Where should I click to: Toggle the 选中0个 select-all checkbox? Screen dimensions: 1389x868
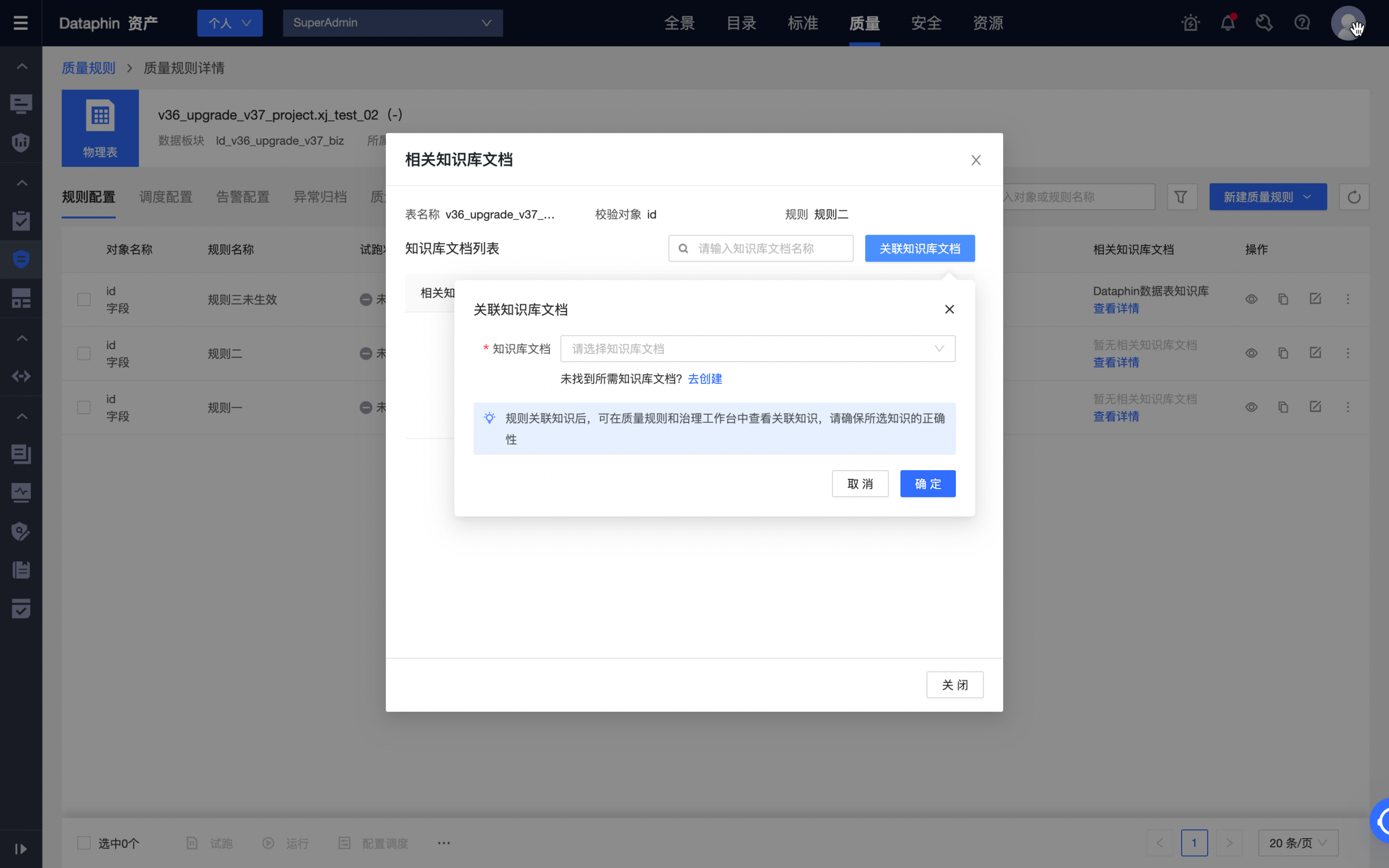84,842
